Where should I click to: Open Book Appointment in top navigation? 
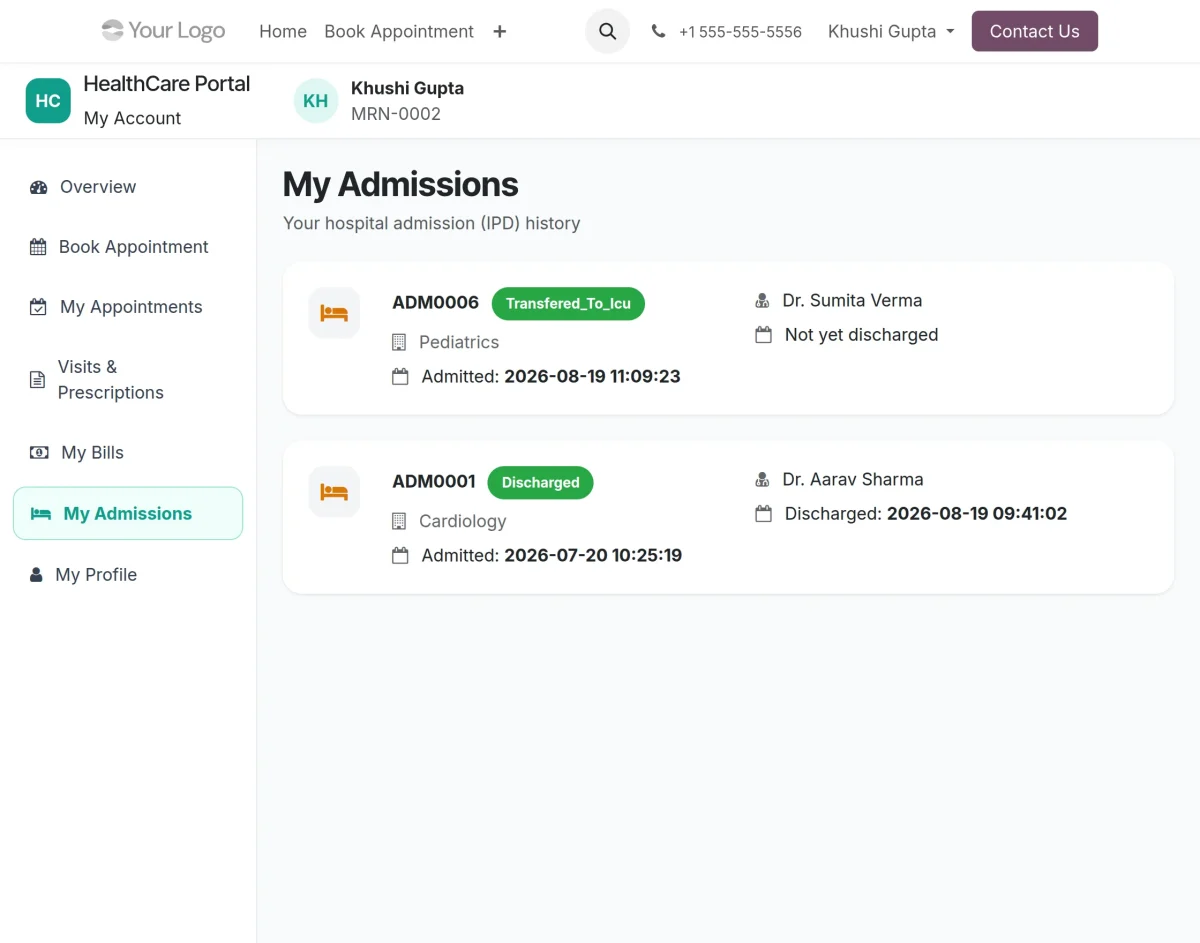coord(399,31)
